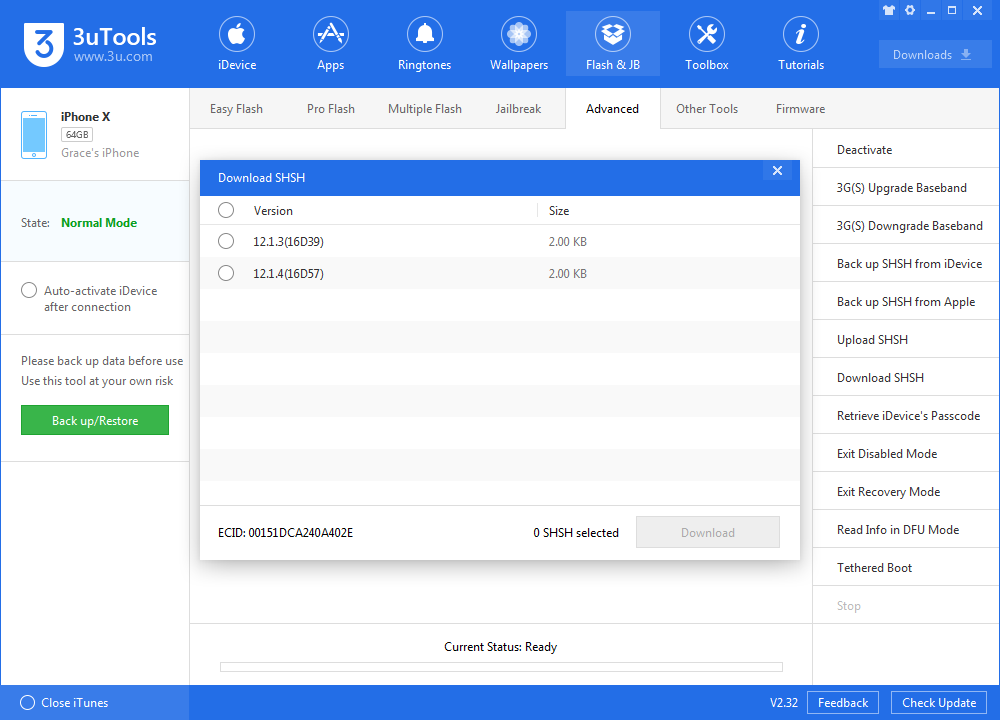The image size is (1000, 720).
Task: Click the Download button in SHSH dialog
Action: click(707, 532)
